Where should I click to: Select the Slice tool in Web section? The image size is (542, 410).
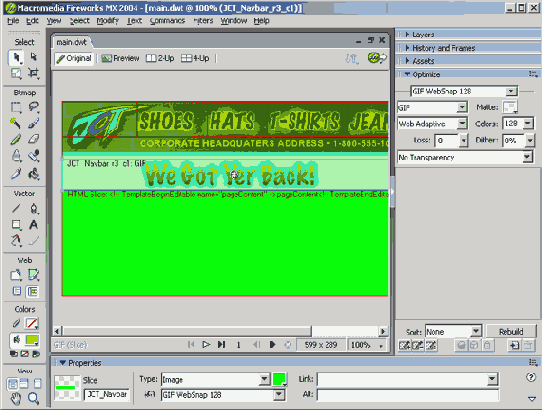(x=33, y=275)
